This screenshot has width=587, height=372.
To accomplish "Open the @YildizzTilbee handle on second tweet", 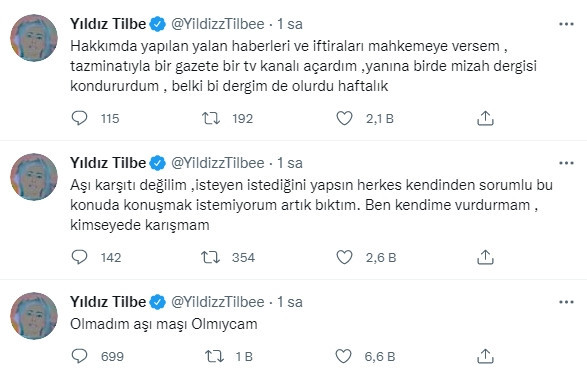I will coord(218,163).
